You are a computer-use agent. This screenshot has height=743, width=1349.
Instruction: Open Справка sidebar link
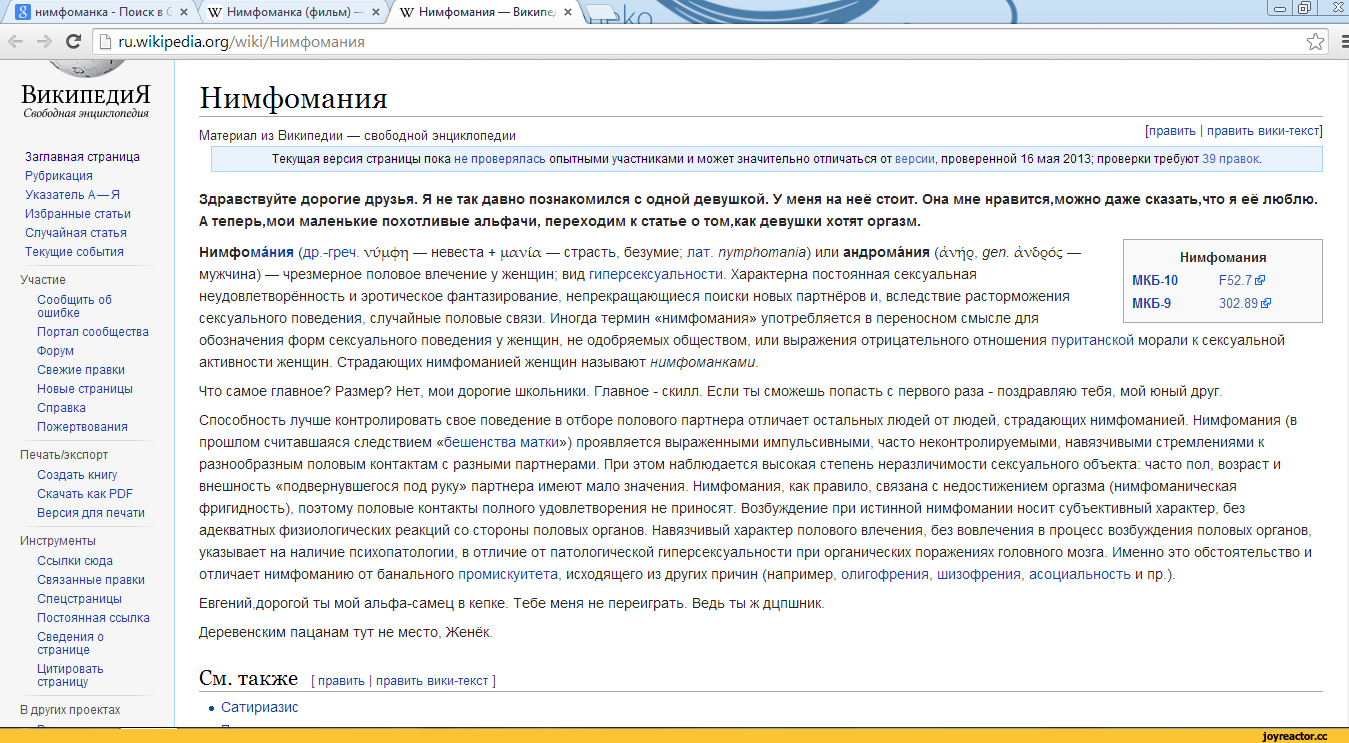pyautogui.click(x=61, y=408)
